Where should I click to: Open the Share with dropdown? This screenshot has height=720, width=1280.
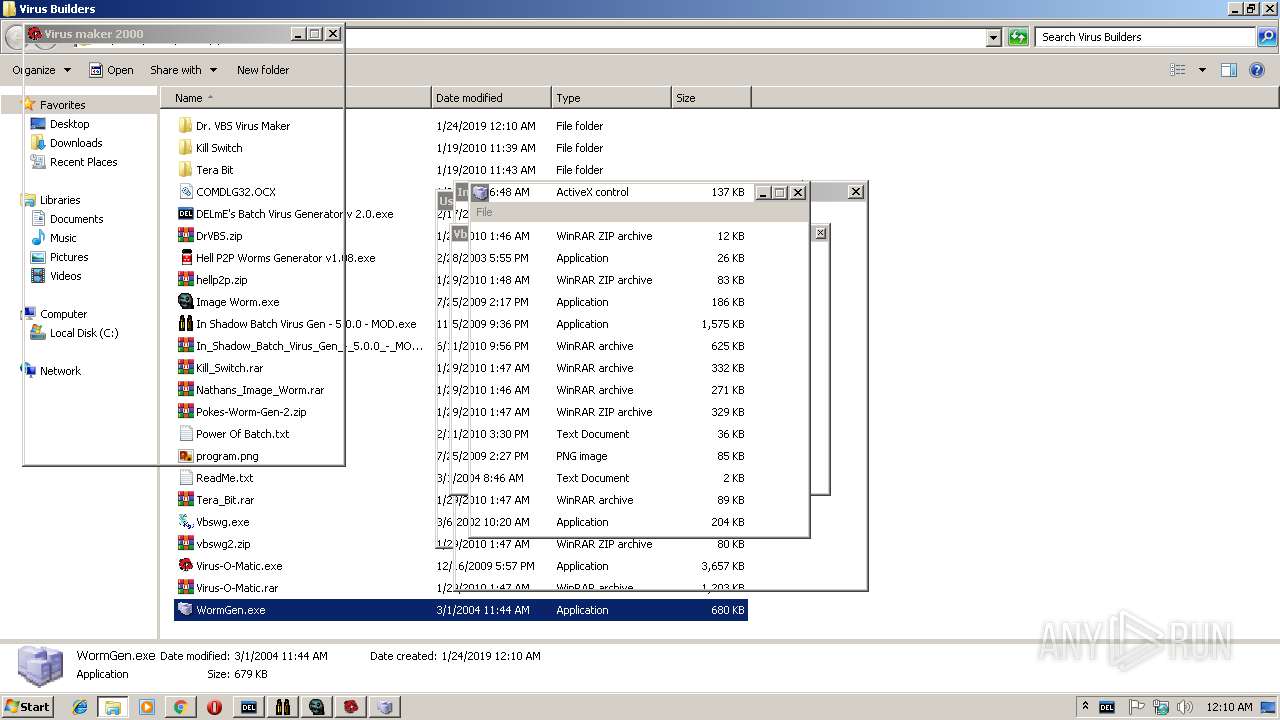[184, 70]
